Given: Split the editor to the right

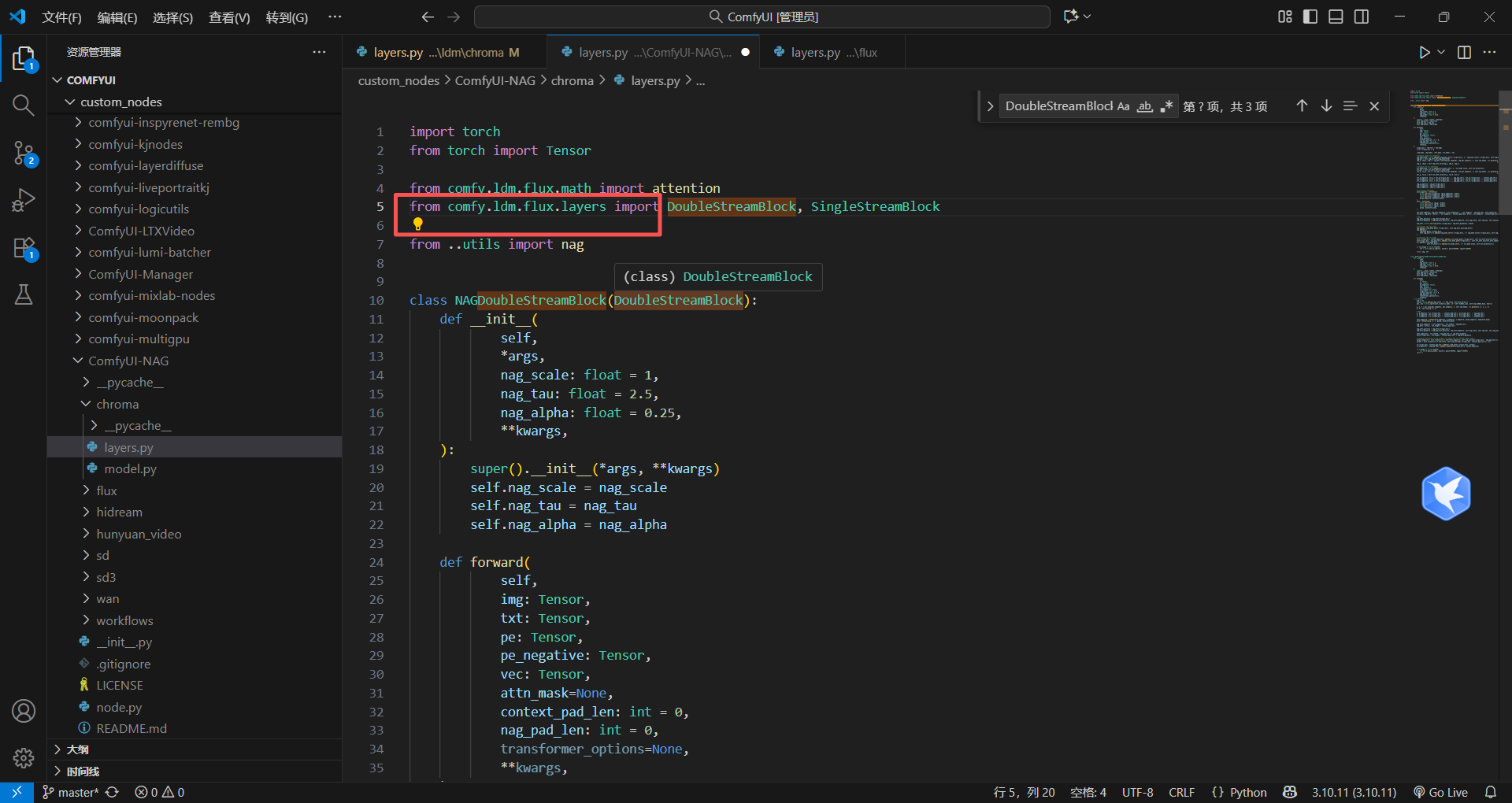Looking at the screenshot, I should 1464,52.
